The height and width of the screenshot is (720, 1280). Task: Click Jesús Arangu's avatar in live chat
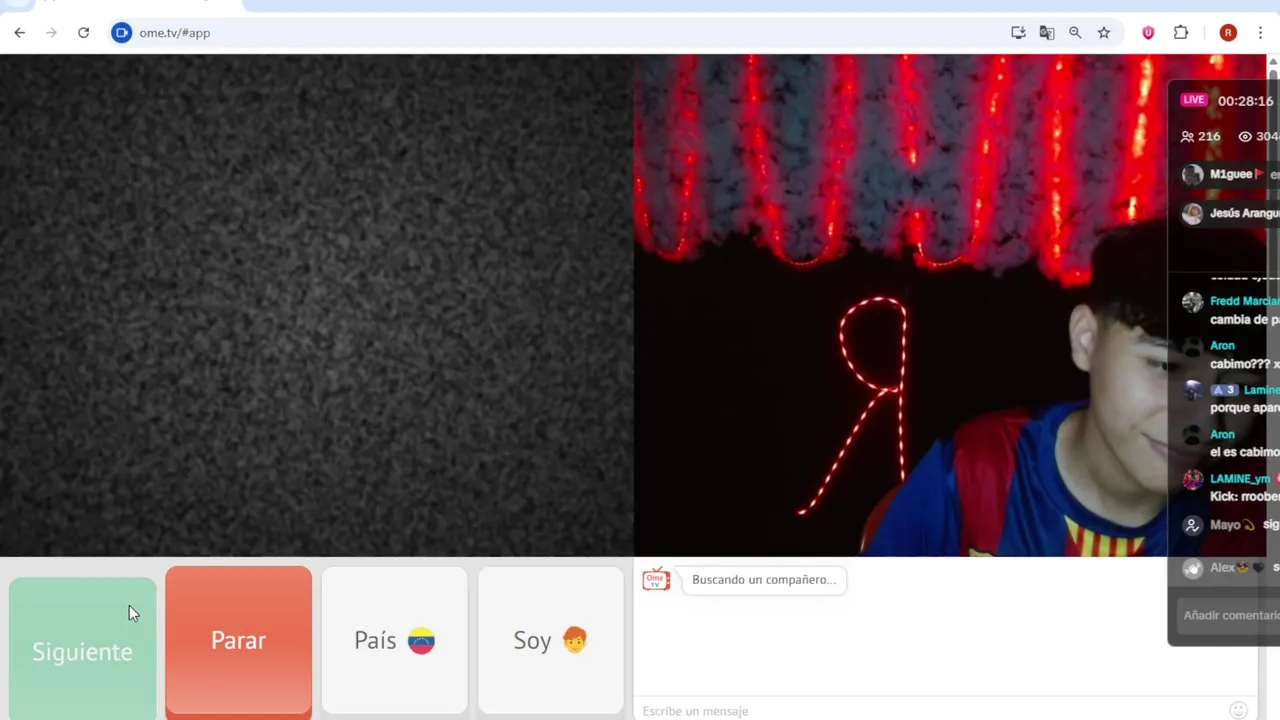click(1192, 214)
